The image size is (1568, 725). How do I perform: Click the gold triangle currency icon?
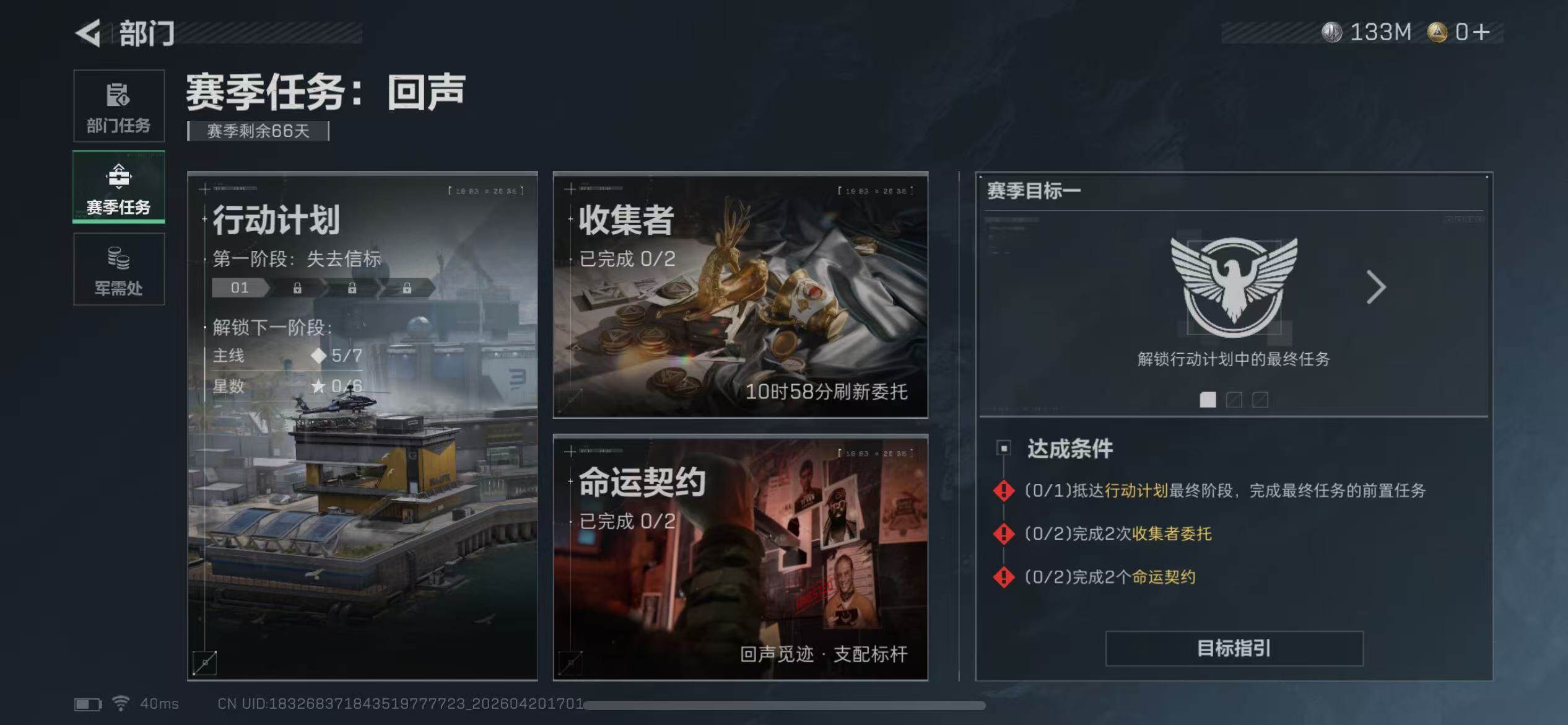1437,32
